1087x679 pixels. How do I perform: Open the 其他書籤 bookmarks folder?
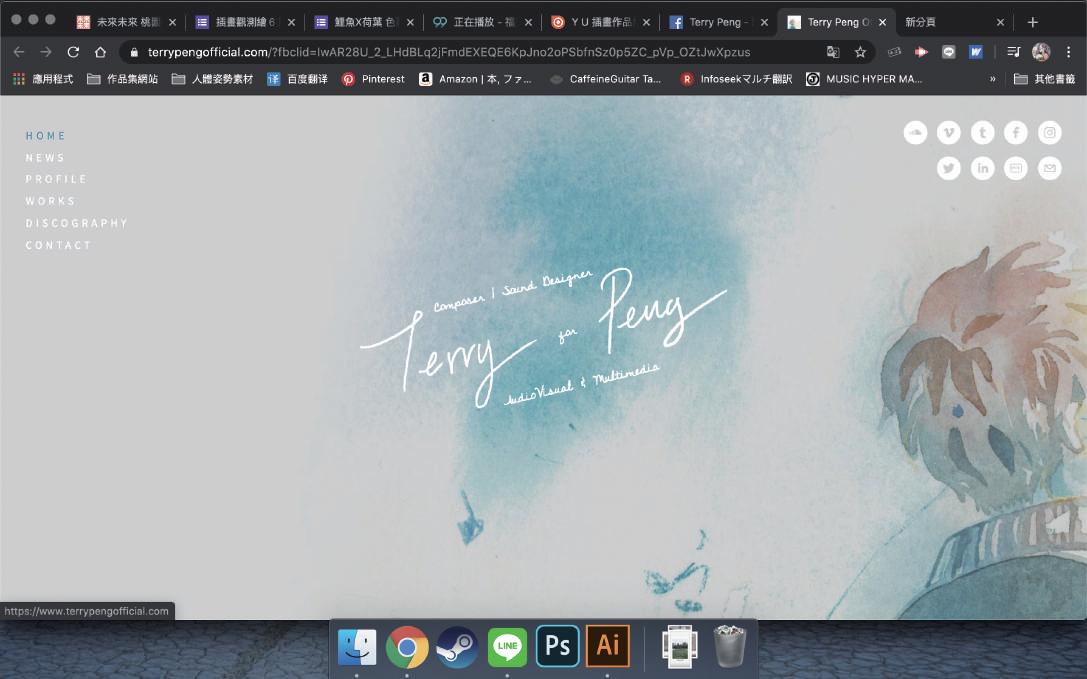click(x=1045, y=79)
